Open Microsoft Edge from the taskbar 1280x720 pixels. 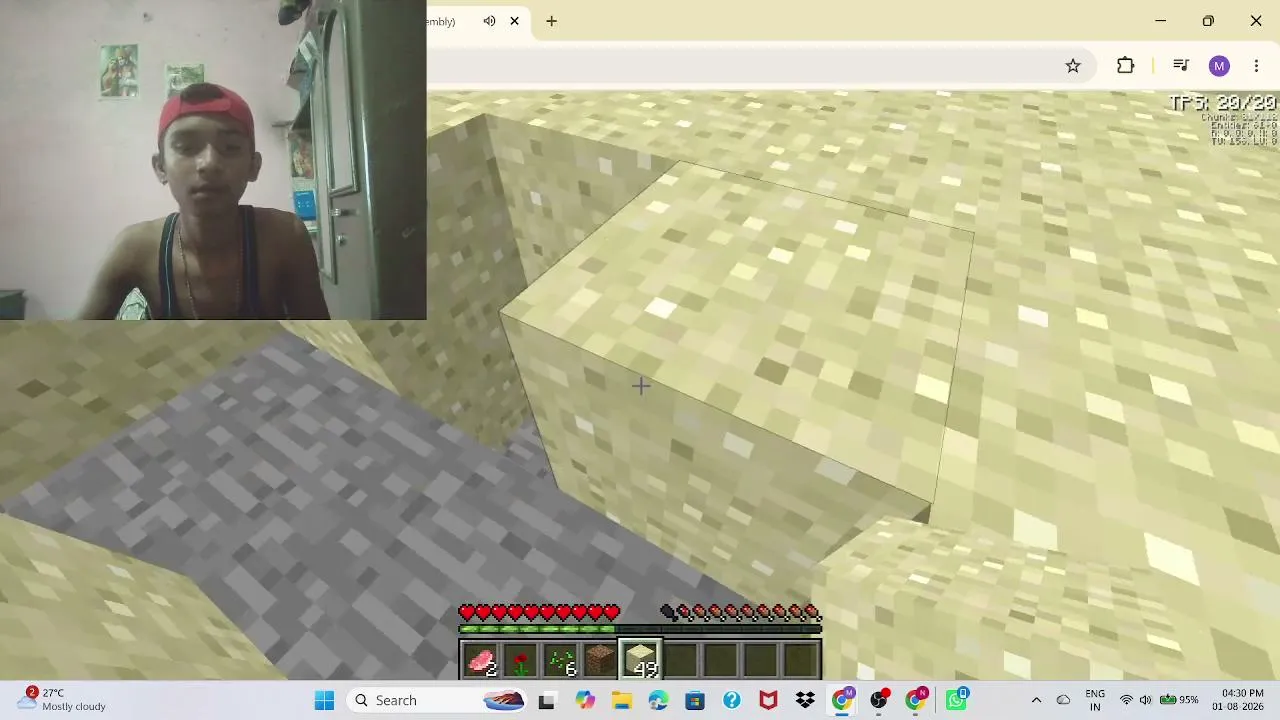(x=658, y=700)
